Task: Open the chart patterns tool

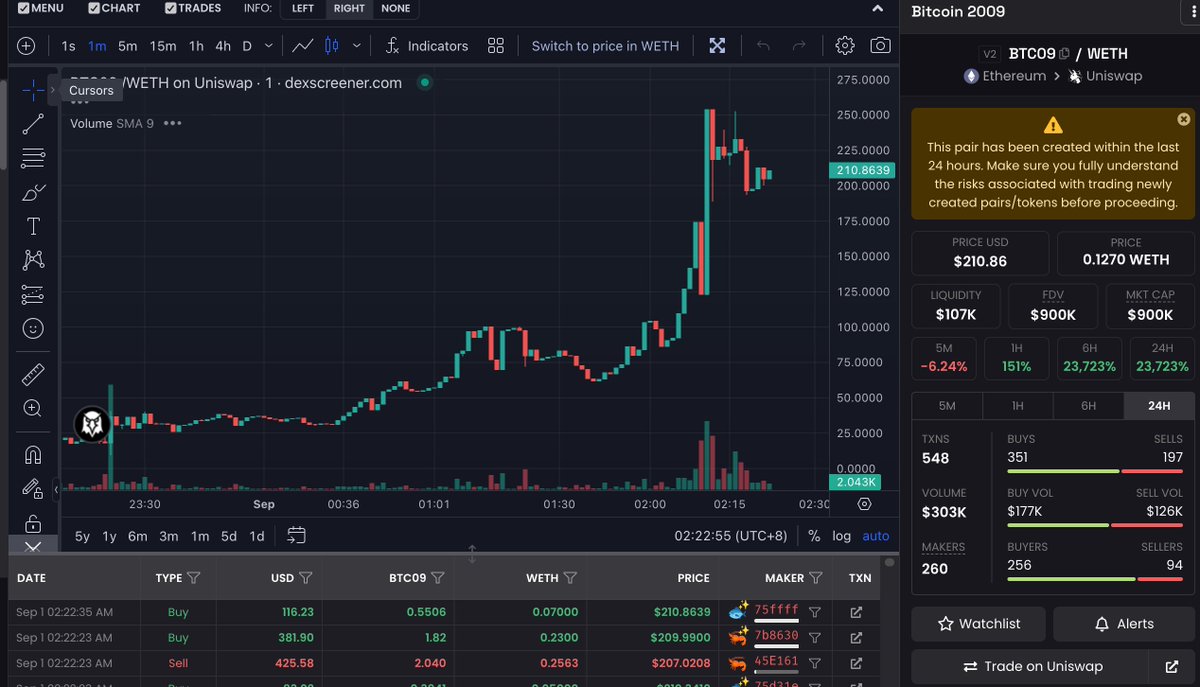Action: [32, 260]
